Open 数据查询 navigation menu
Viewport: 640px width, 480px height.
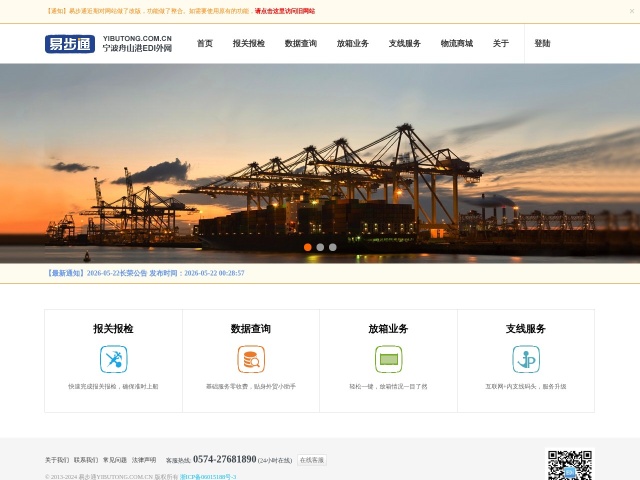pos(301,43)
